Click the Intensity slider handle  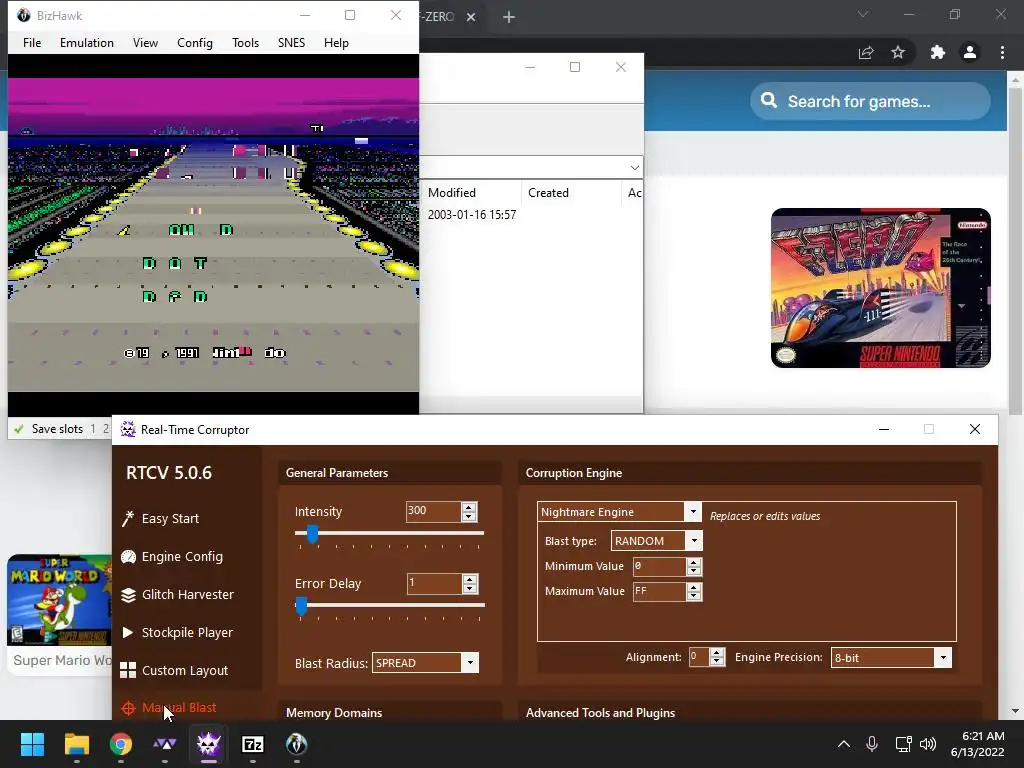pyautogui.click(x=312, y=534)
